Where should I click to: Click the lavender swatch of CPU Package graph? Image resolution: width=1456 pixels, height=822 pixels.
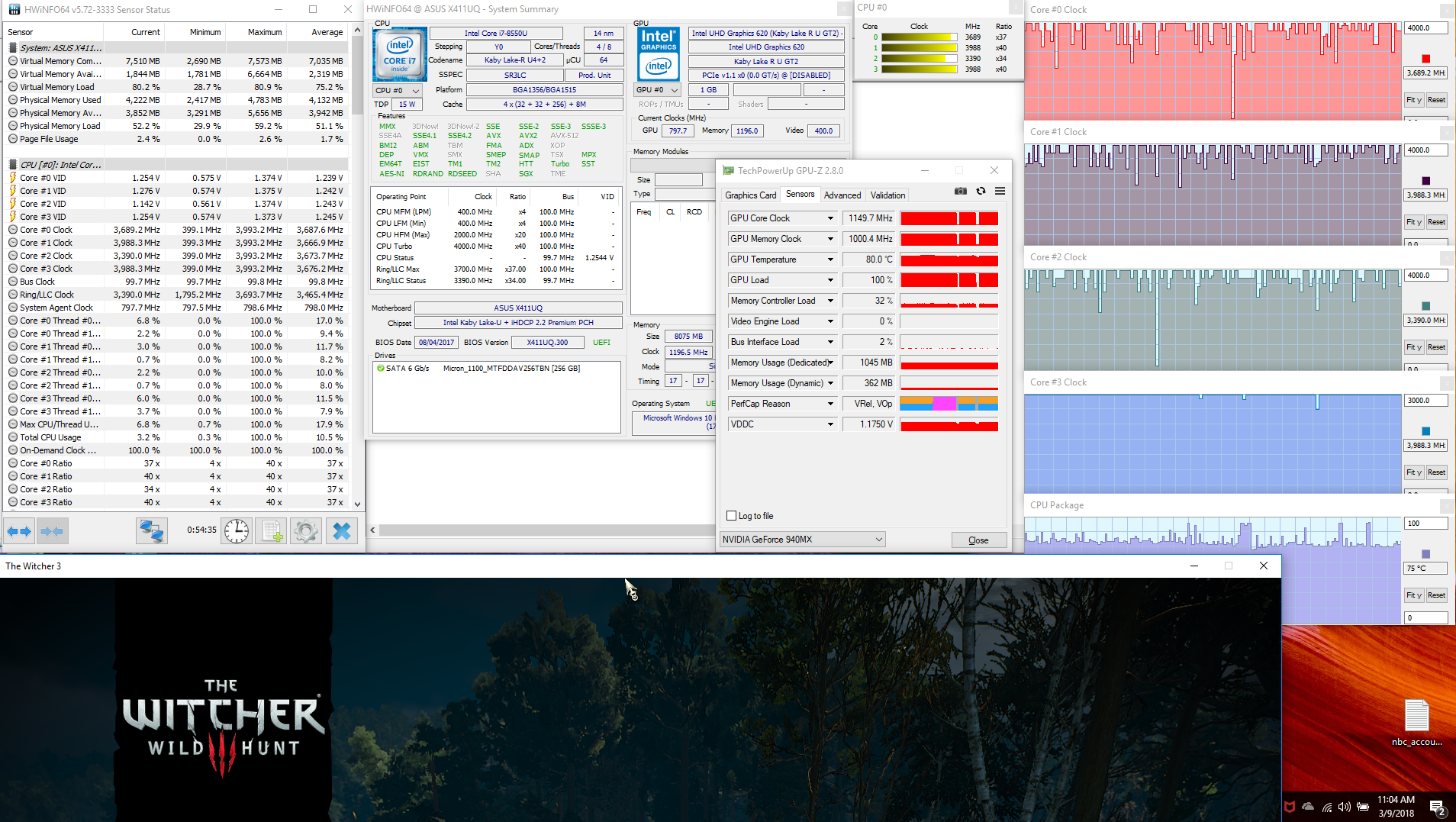(1425, 554)
